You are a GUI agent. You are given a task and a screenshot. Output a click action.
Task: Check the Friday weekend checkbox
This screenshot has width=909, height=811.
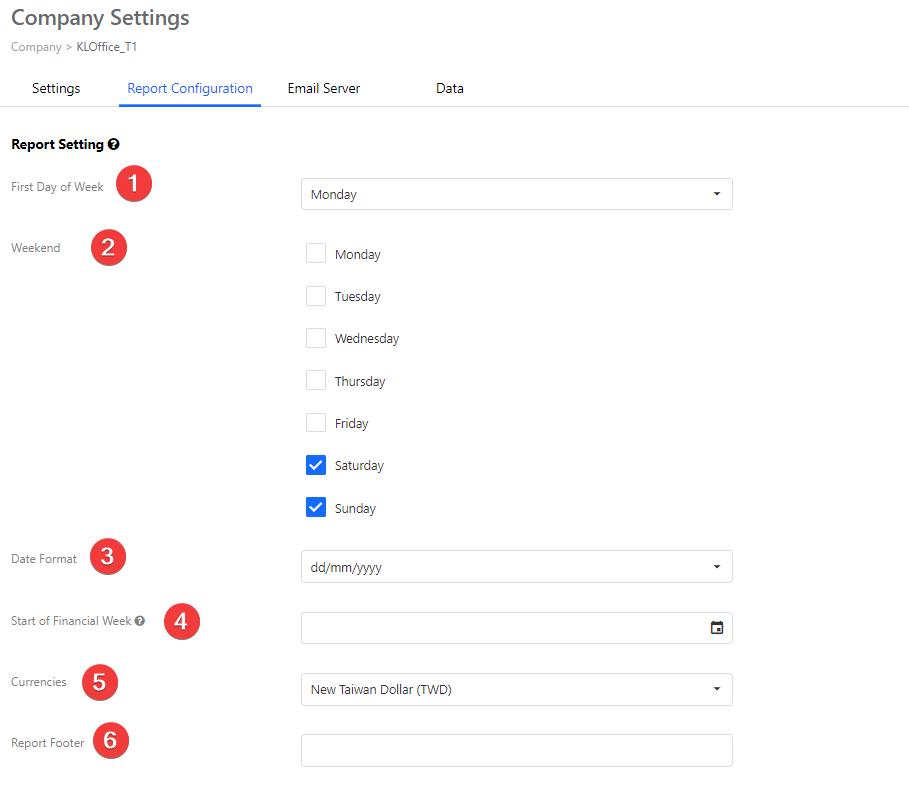316,423
